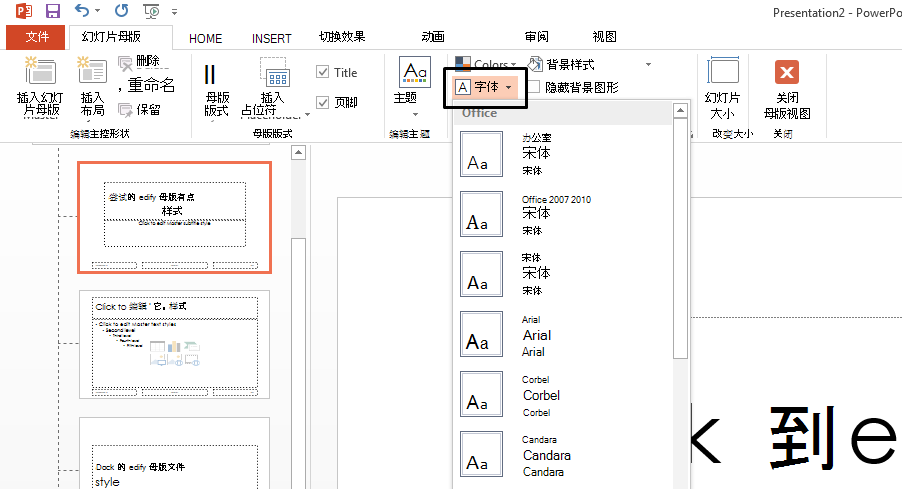Switch to the 幻灯片母版 tab
This screenshot has width=902, height=489.
(112, 37)
